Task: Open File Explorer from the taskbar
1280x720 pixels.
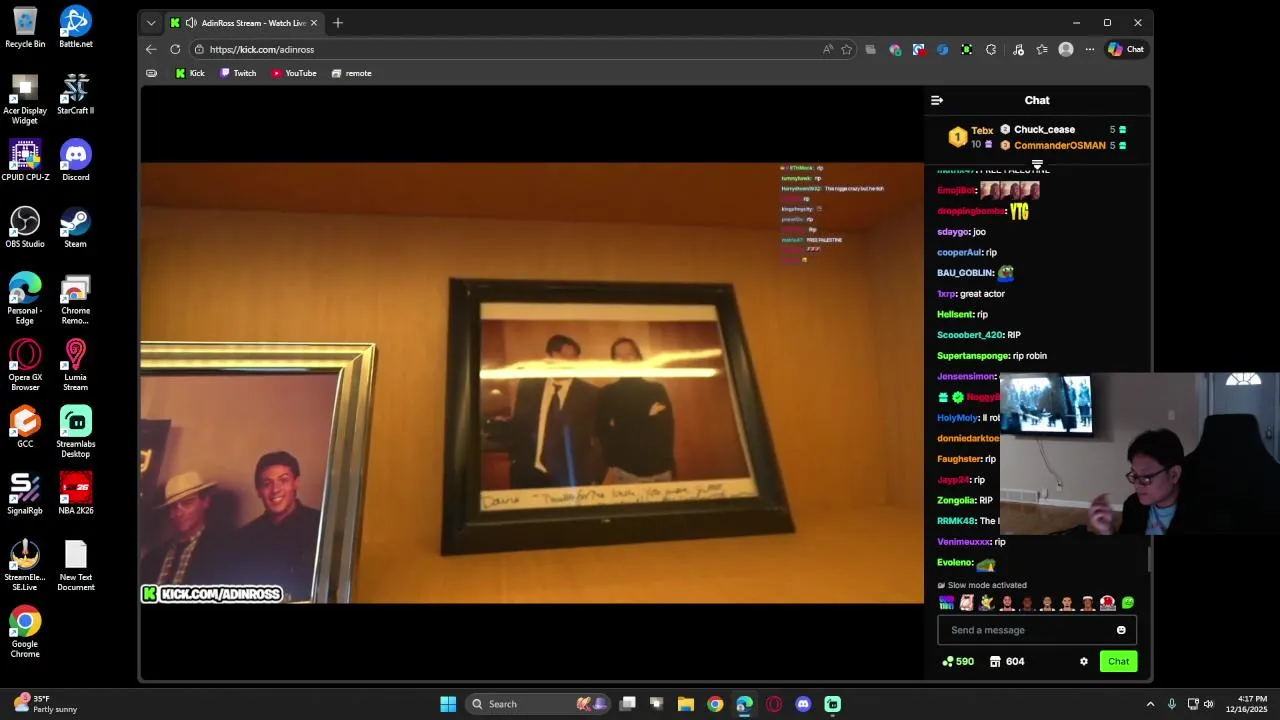Action: pyautogui.click(x=686, y=704)
